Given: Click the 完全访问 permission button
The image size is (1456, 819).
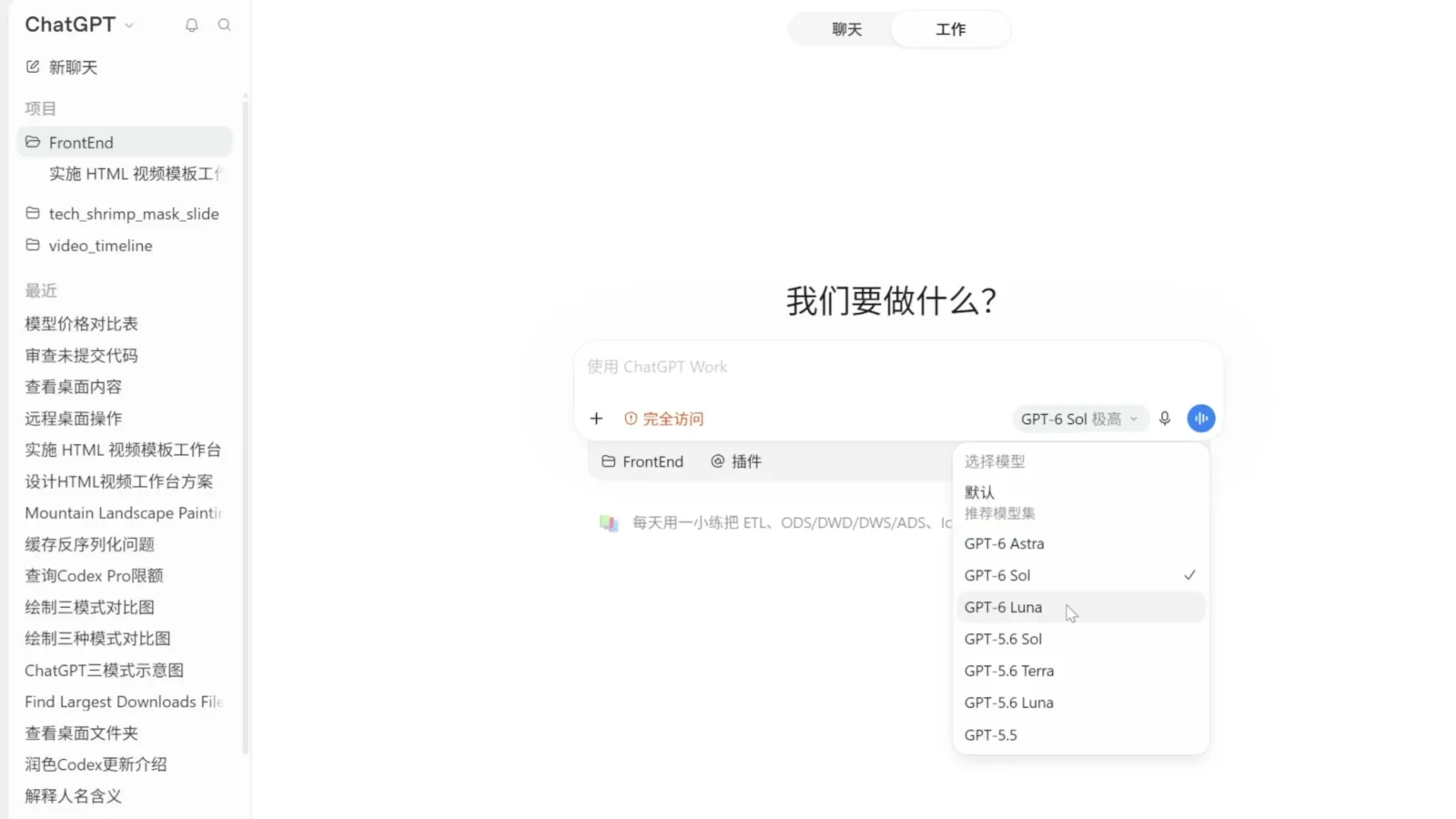Looking at the screenshot, I should tap(664, 419).
